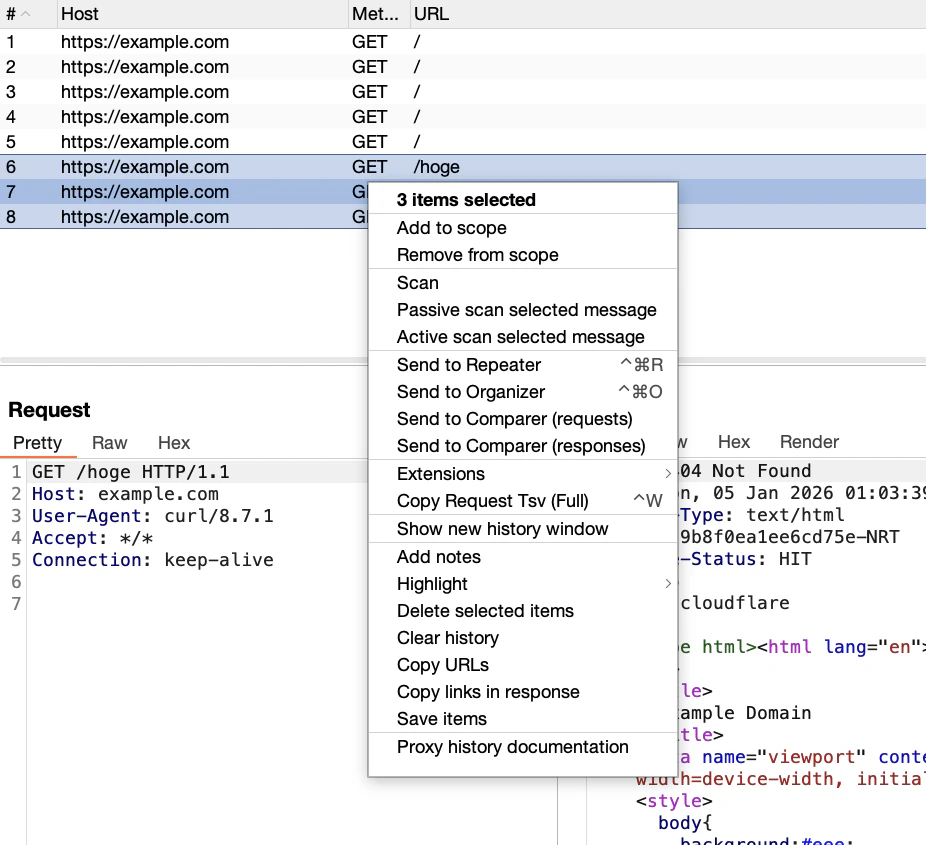Select 'Scan' from context menu
926x845 pixels.
pos(523,283)
